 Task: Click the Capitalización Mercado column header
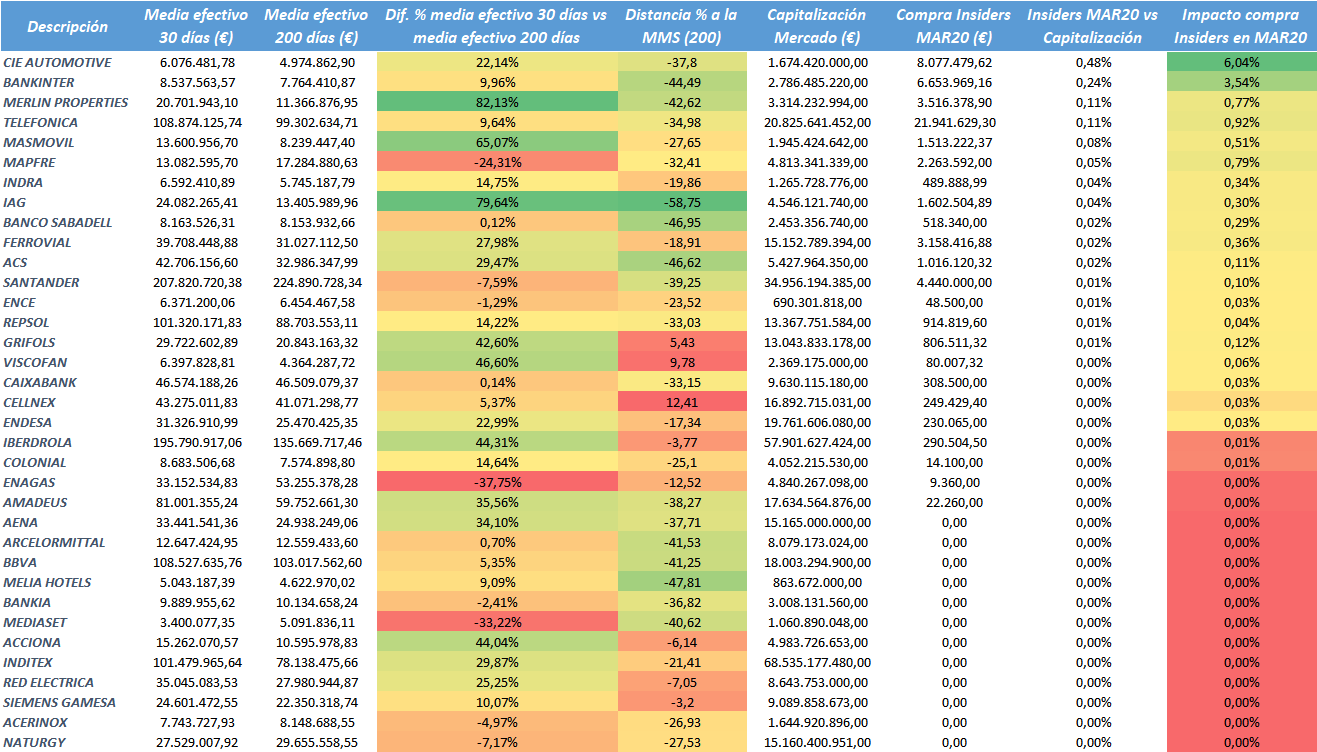pyautogui.click(x=816, y=27)
